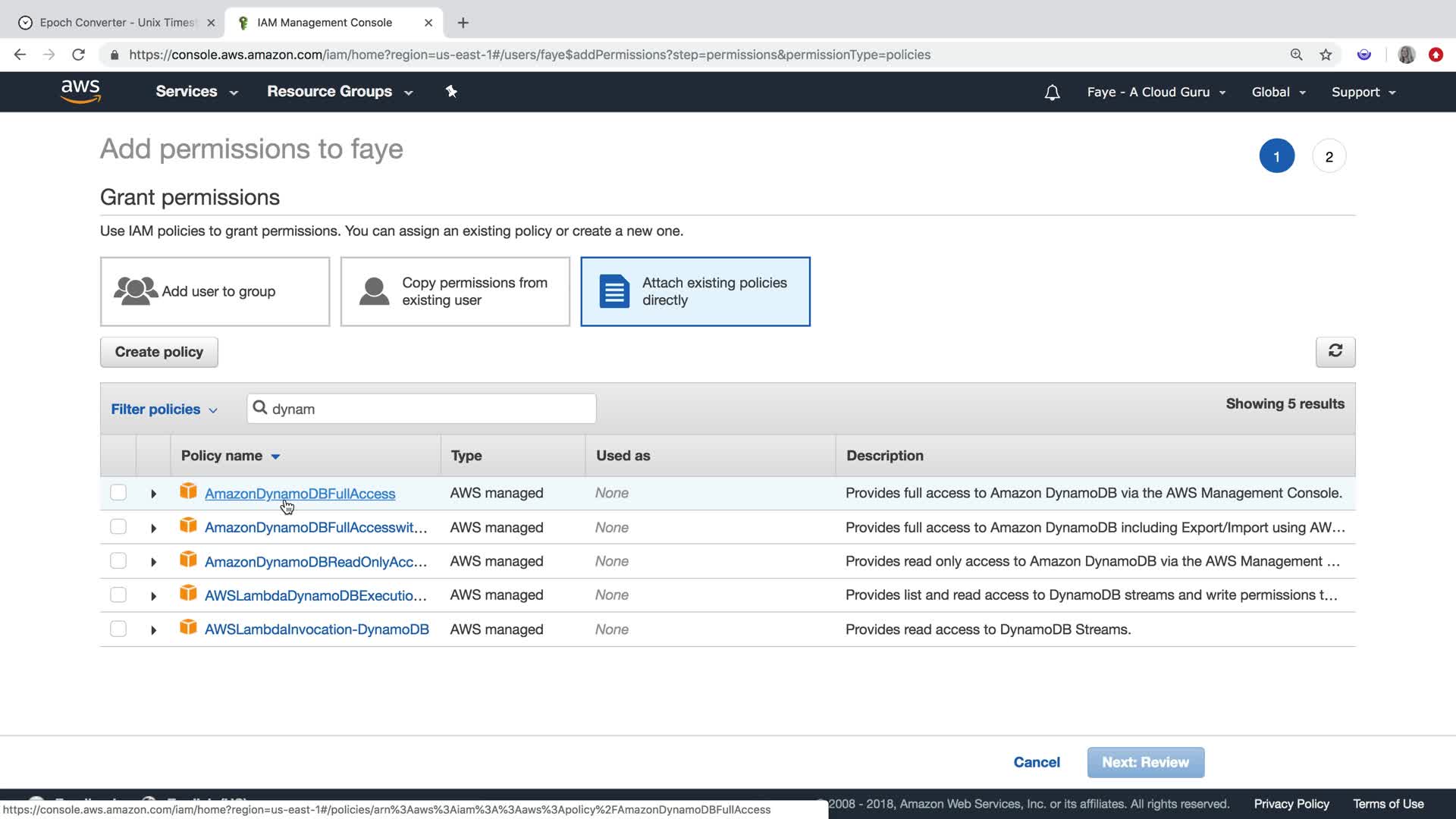Screen dimensions: 1456x819
Task: Tick the AmazonDynamoDBReadOnlyAccess checkbox
Action: tap(118, 560)
